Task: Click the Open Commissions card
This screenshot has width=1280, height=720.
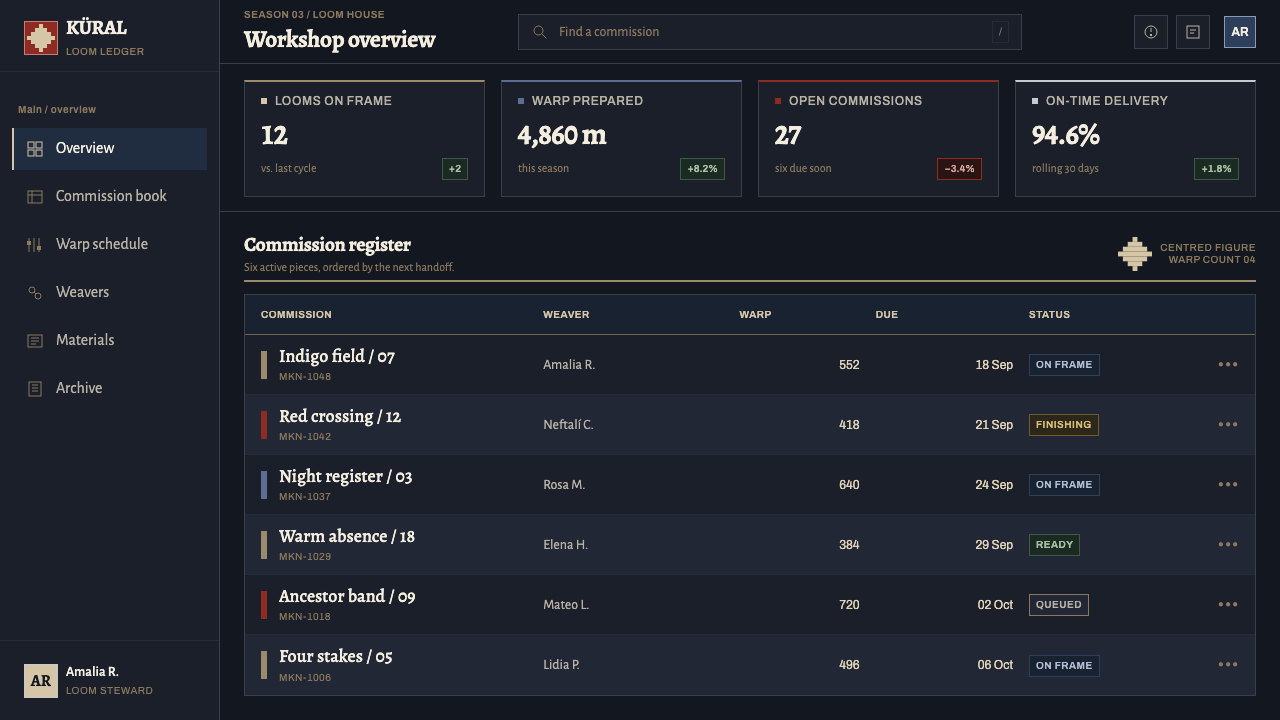Action: pos(879,138)
